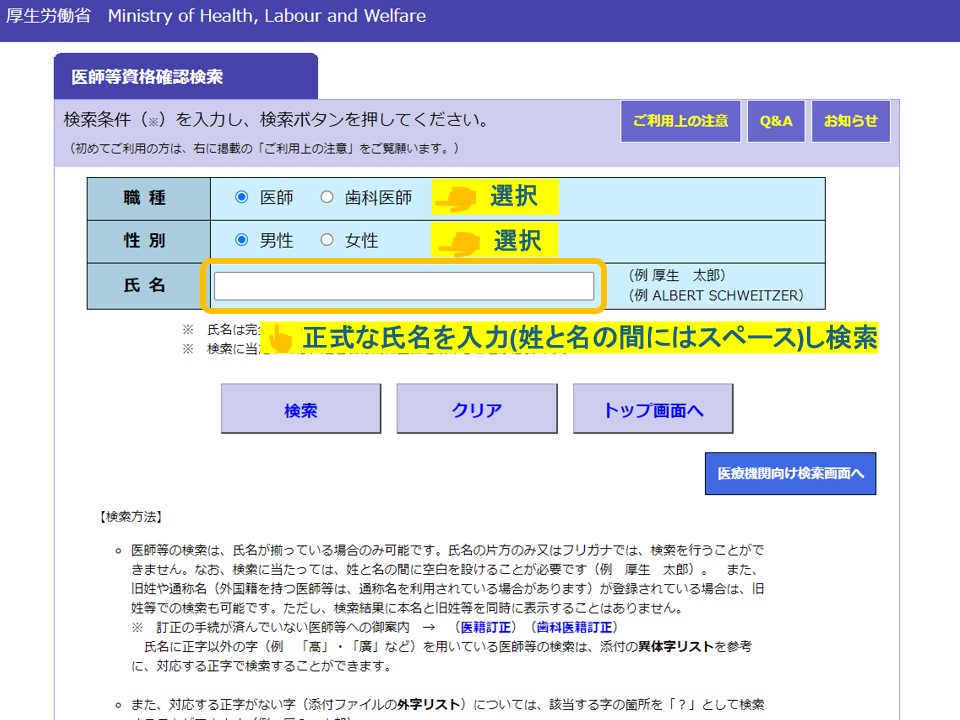Select the 男性 gender option
The width and height of the screenshot is (960, 720).
point(241,240)
